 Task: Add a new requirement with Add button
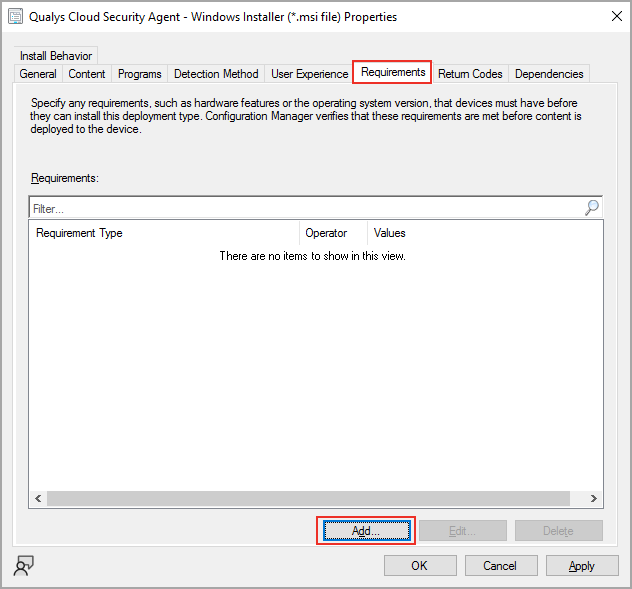pos(366,531)
